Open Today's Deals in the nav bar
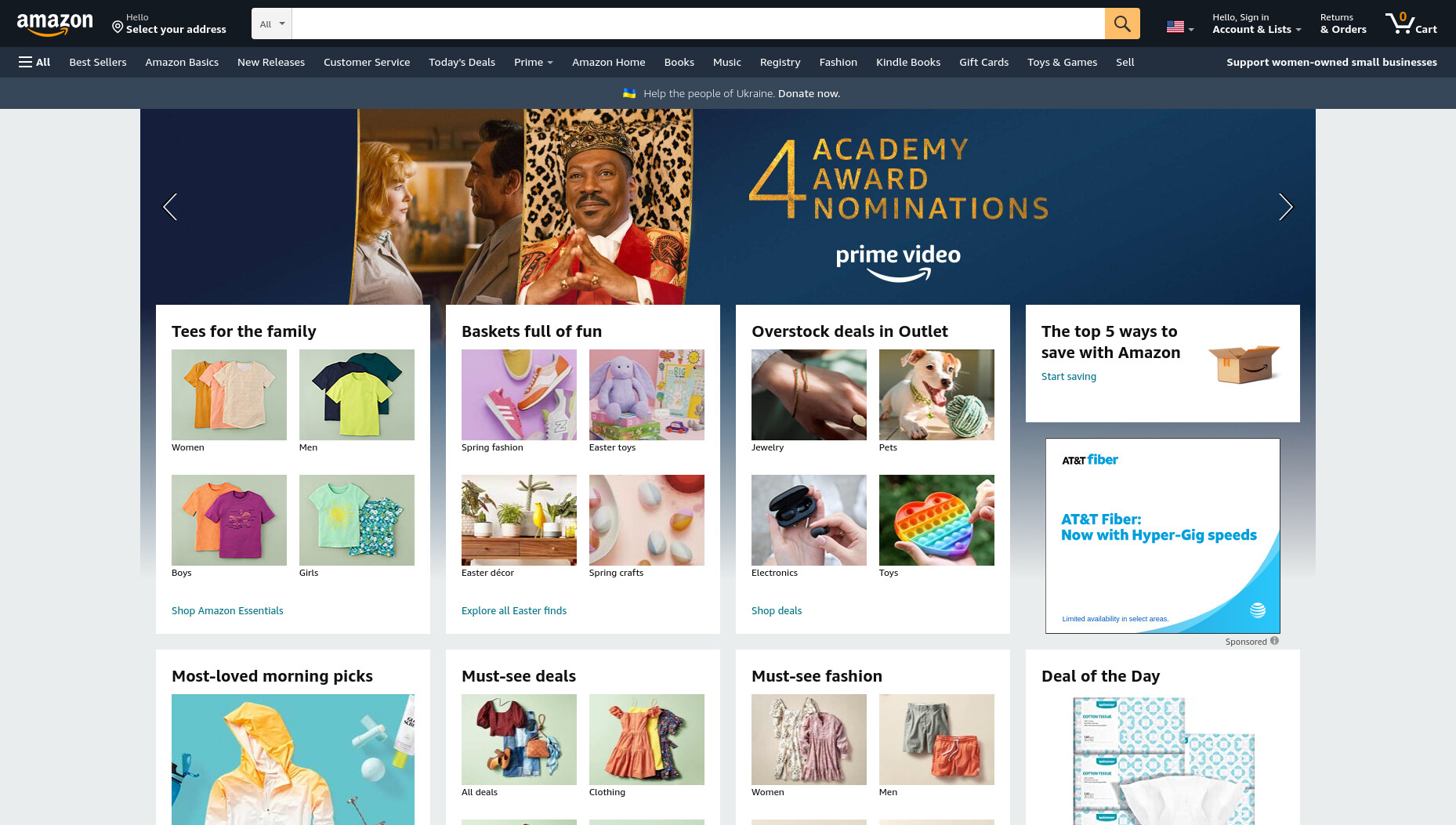The height and width of the screenshot is (825, 1456). 462,62
